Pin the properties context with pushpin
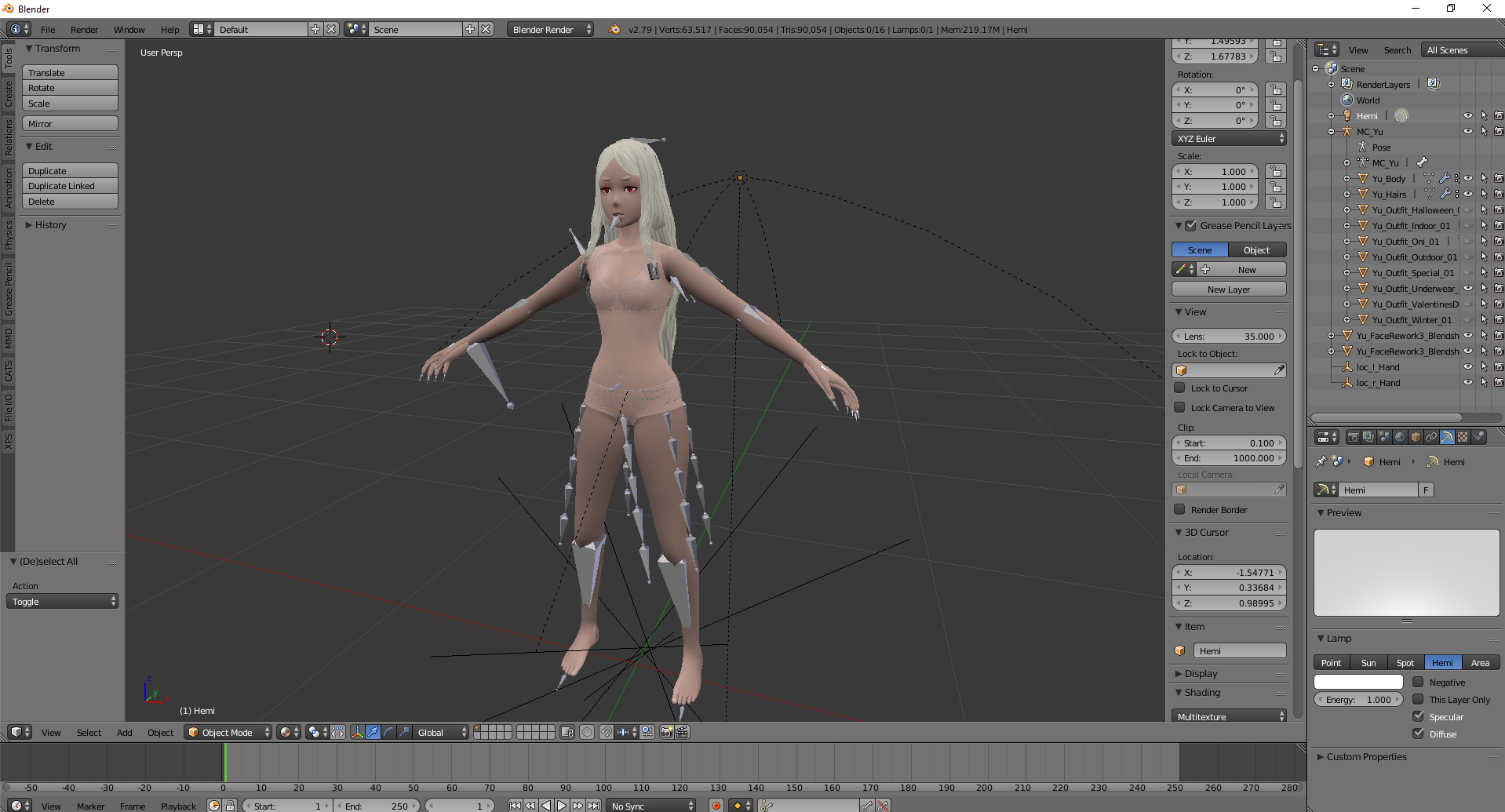Image resolution: width=1505 pixels, height=812 pixels. [x=1321, y=462]
